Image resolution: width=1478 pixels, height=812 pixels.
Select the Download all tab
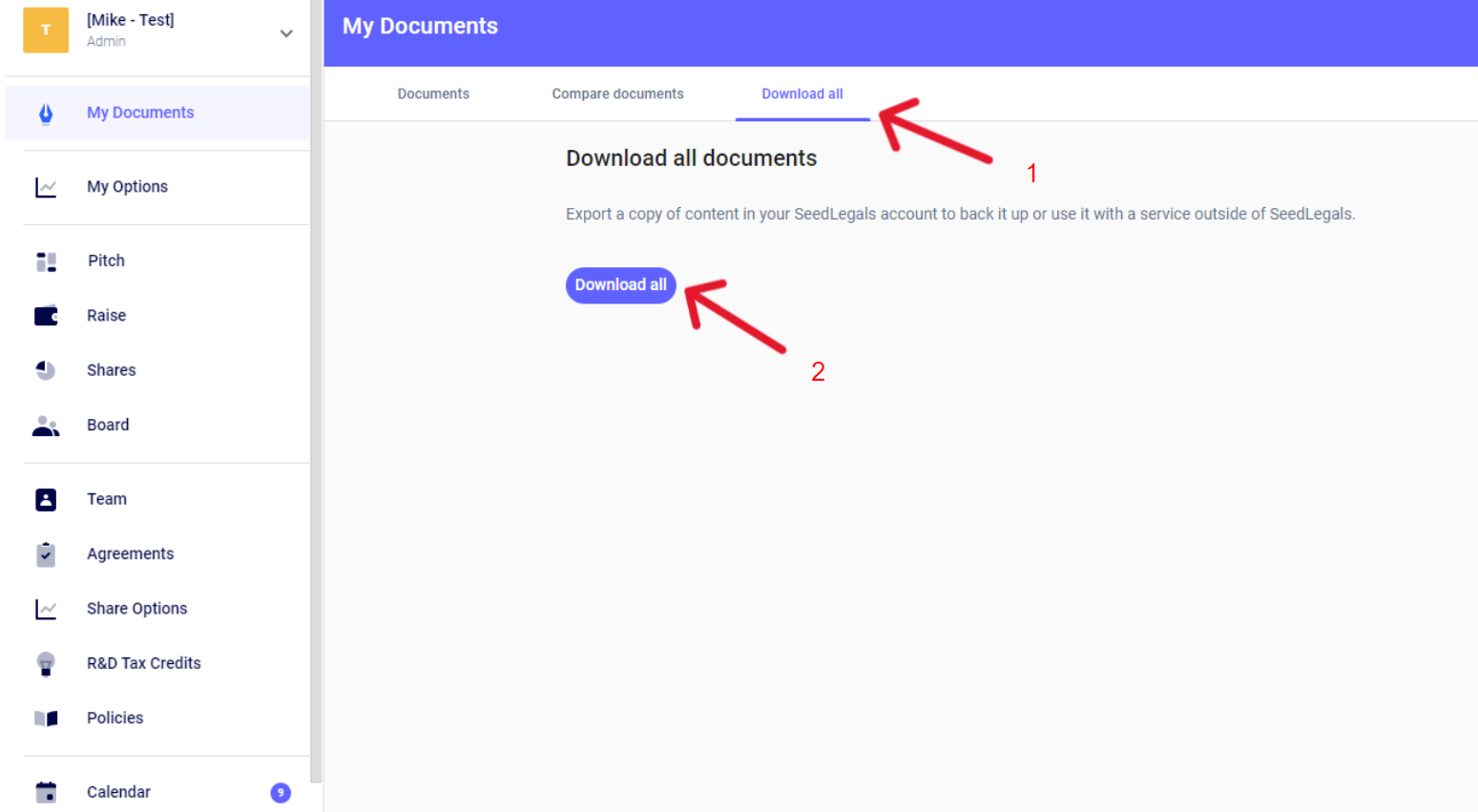(801, 94)
